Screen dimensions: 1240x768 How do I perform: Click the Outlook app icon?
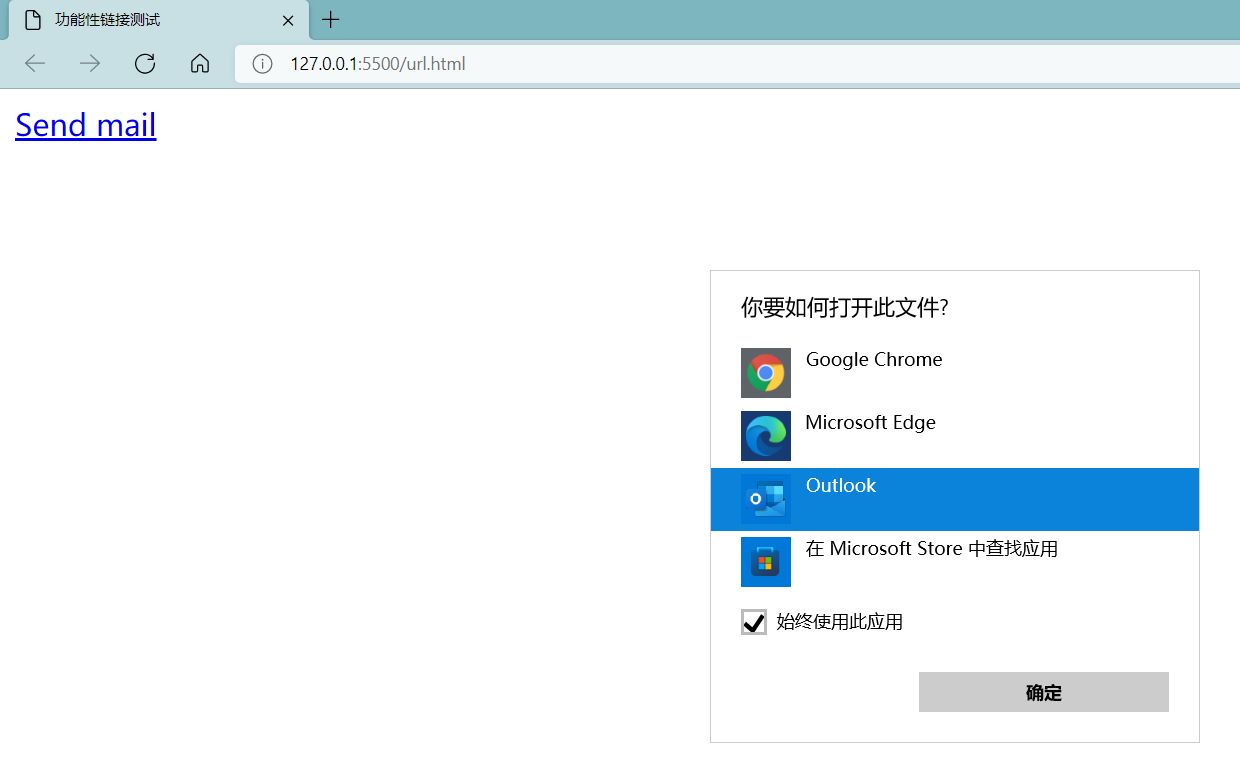coord(766,499)
